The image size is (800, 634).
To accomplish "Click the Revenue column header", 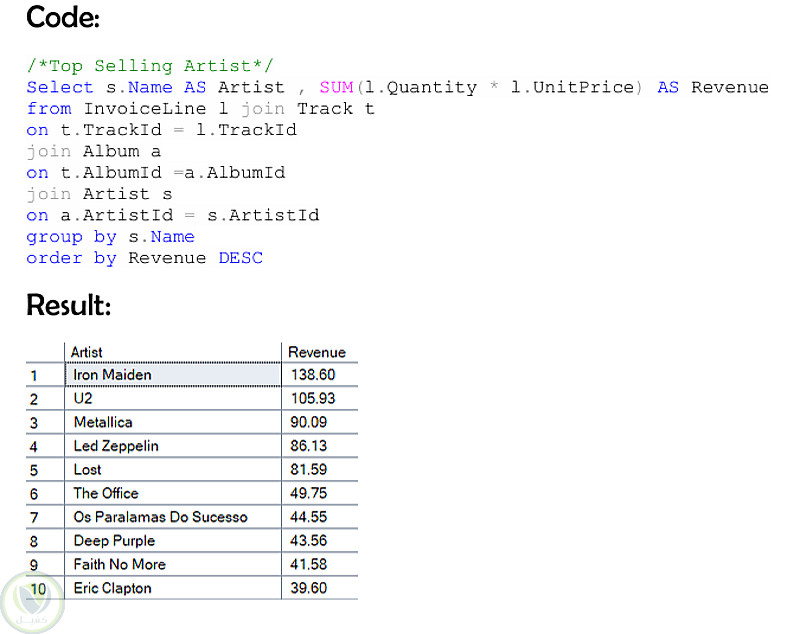I will pos(319,352).
